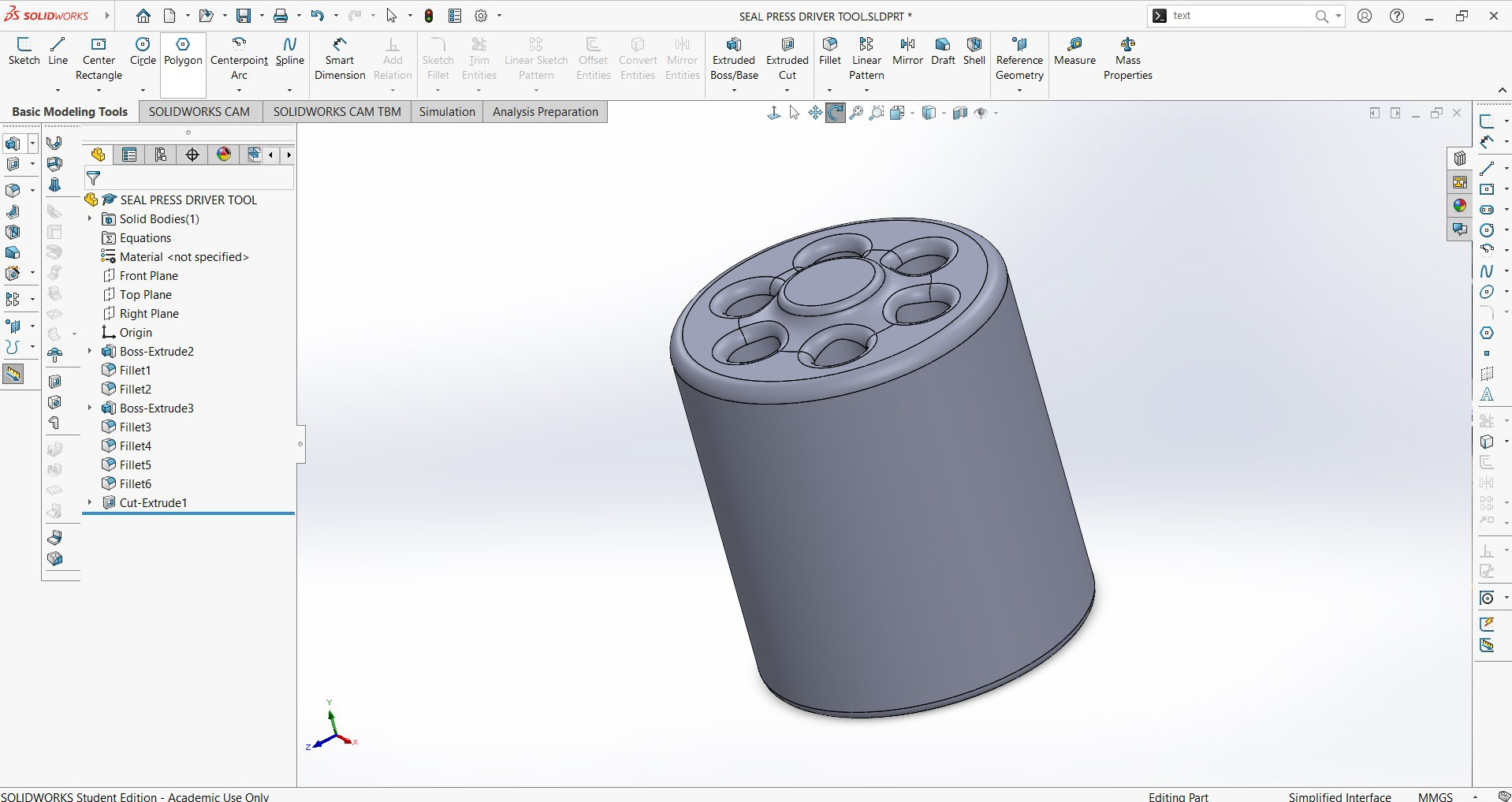
Task: Apply the Draft feature
Action: 943,51
